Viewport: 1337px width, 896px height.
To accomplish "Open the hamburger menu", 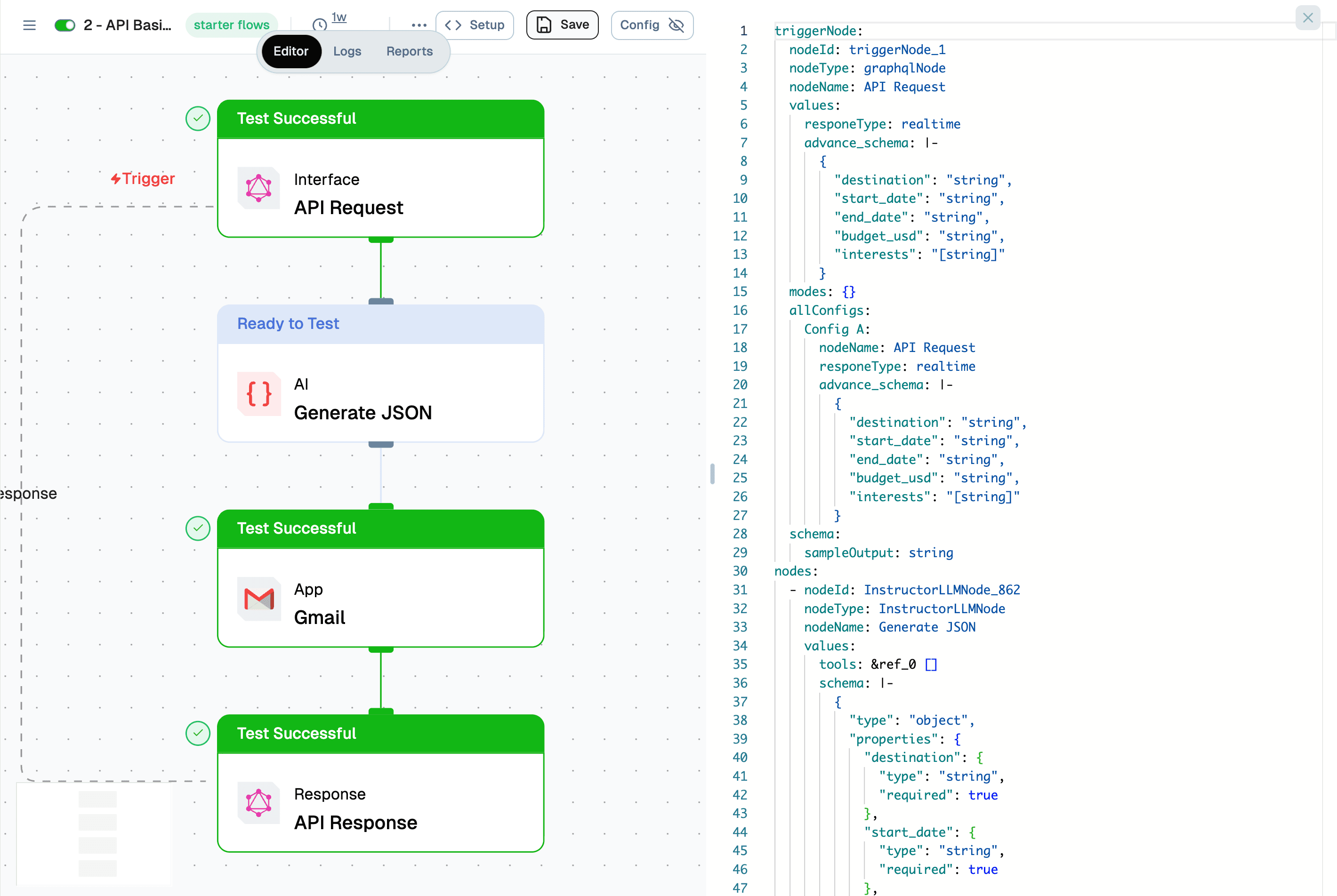I will (x=29, y=25).
